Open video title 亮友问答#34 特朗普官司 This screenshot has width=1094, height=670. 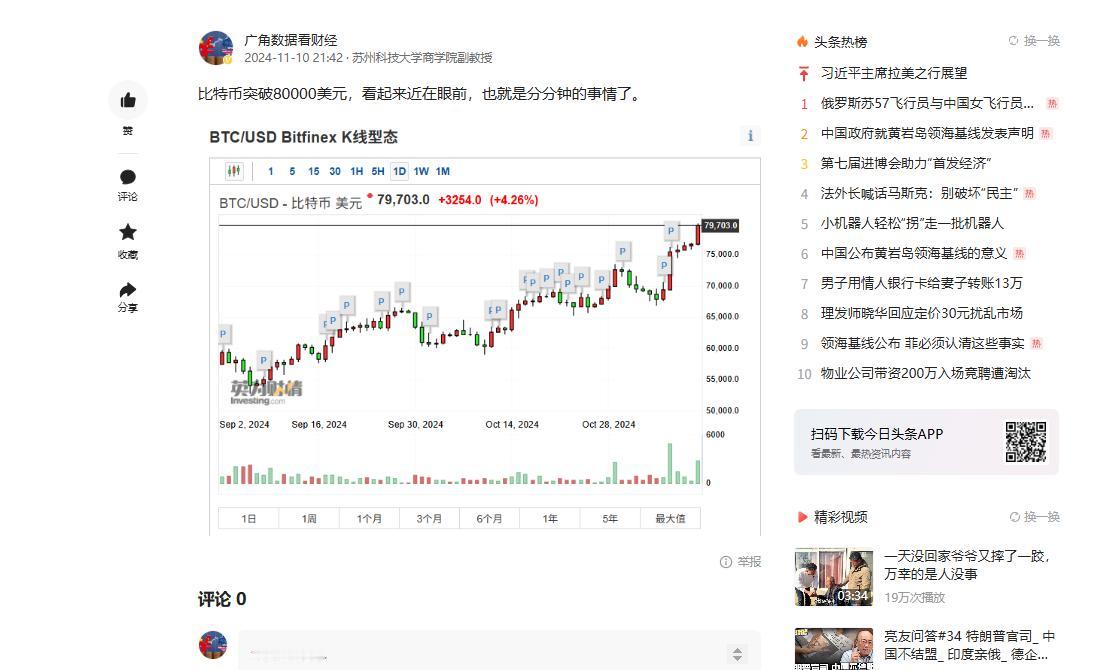point(970,645)
